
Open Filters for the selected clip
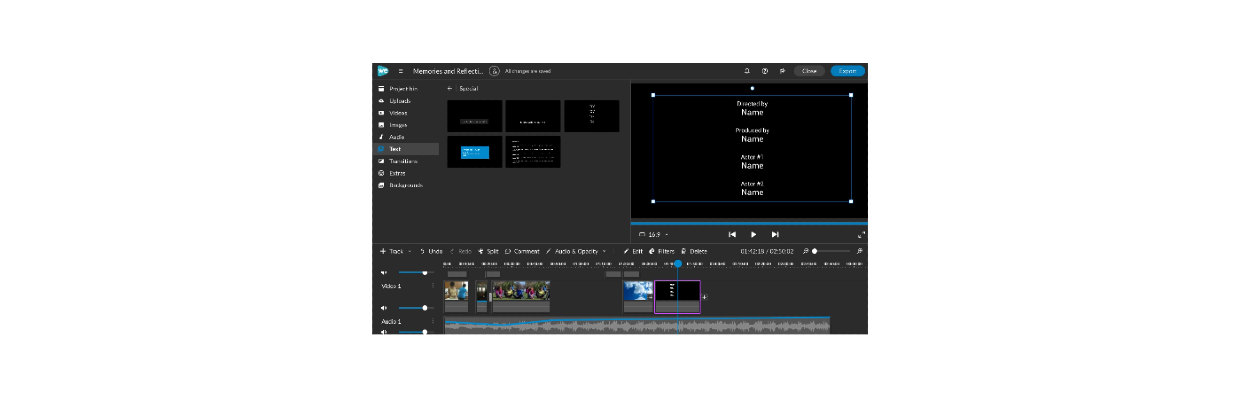click(x=661, y=251)
